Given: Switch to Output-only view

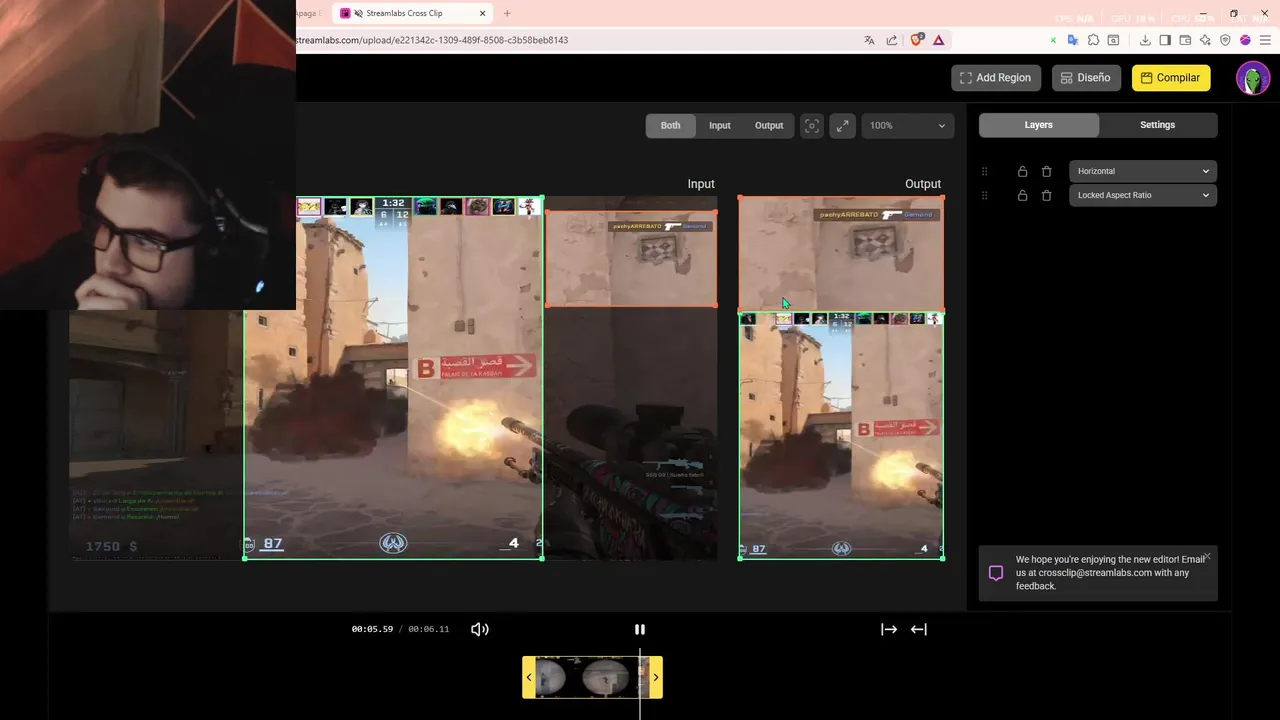Looking at the screenshot, I should (769, 126).
